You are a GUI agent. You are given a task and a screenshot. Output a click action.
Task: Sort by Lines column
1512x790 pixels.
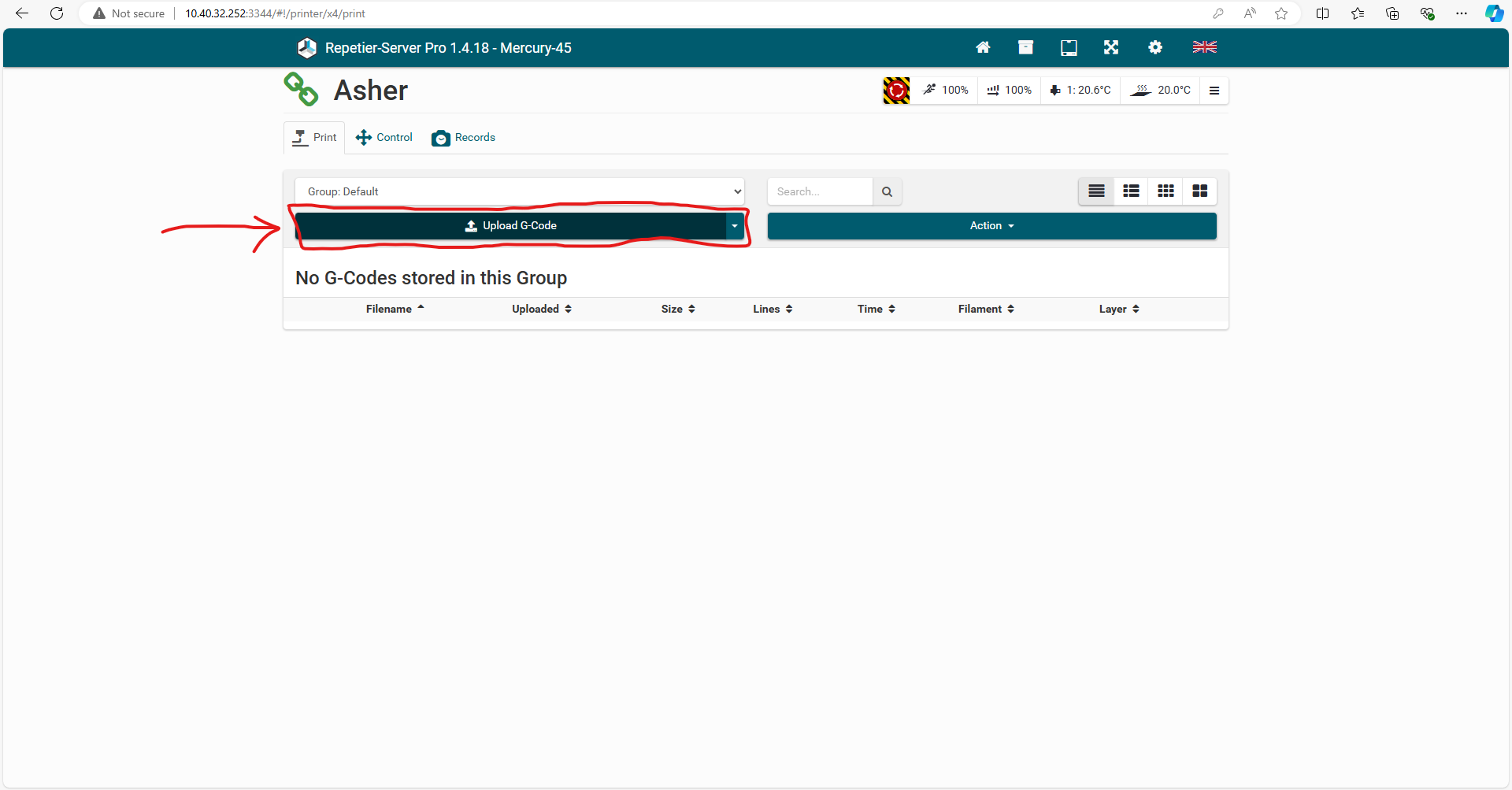[773, 309]
